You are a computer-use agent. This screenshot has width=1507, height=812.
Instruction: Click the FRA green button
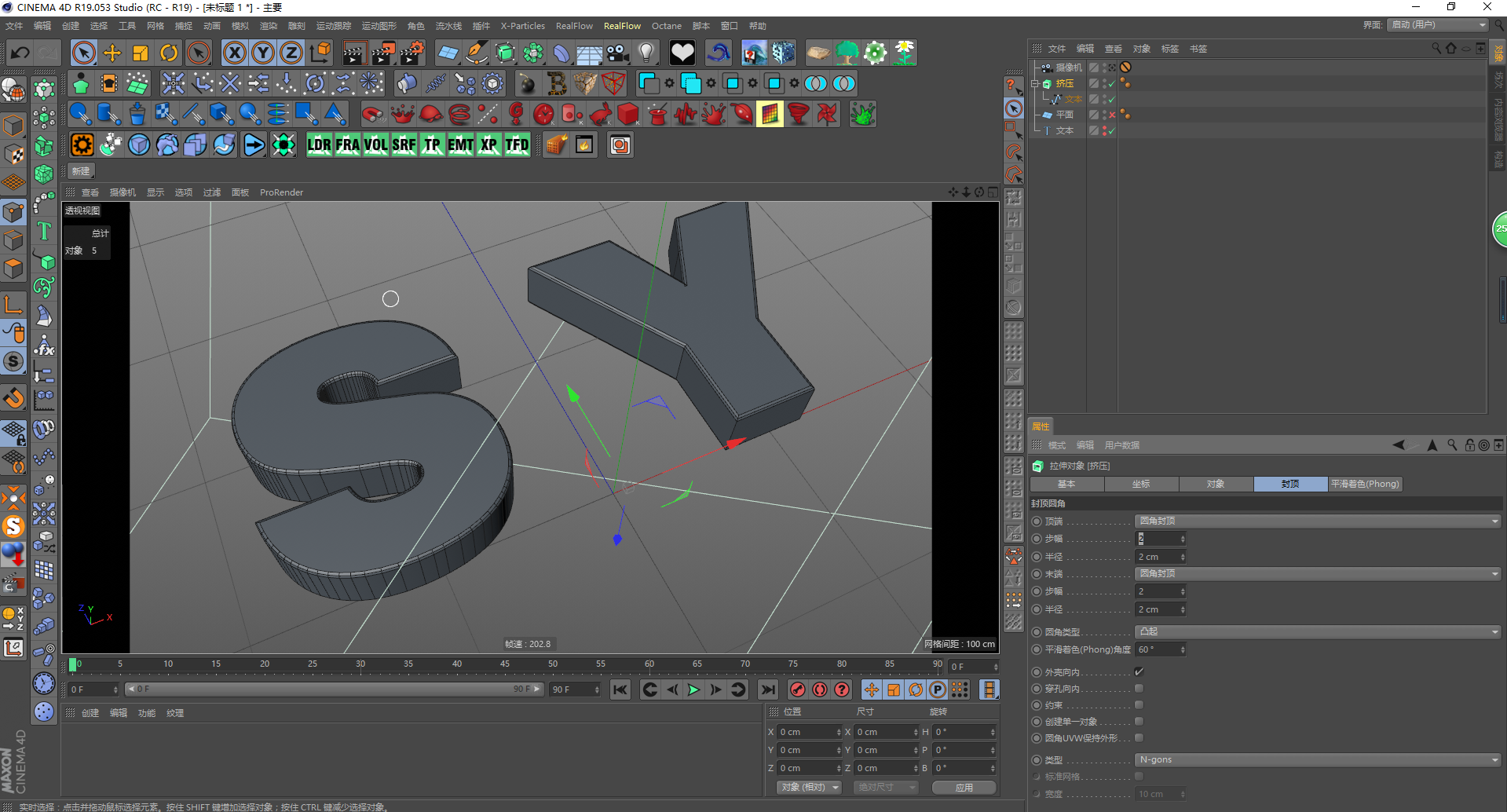(347, 144)
